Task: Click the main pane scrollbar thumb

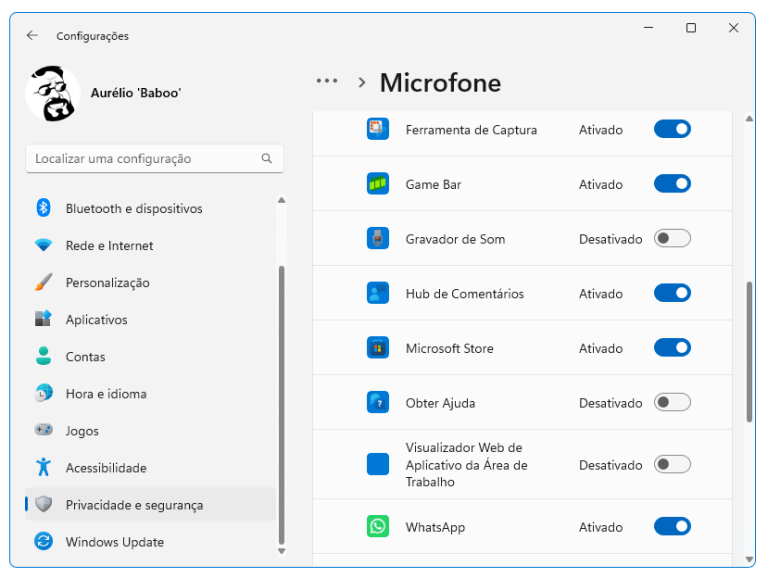Action: [749, 352]
